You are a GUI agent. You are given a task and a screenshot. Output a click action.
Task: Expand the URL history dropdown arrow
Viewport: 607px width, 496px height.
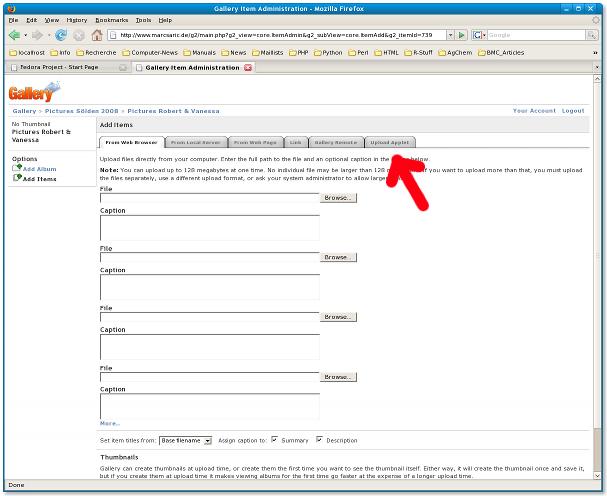pos(448,35)
